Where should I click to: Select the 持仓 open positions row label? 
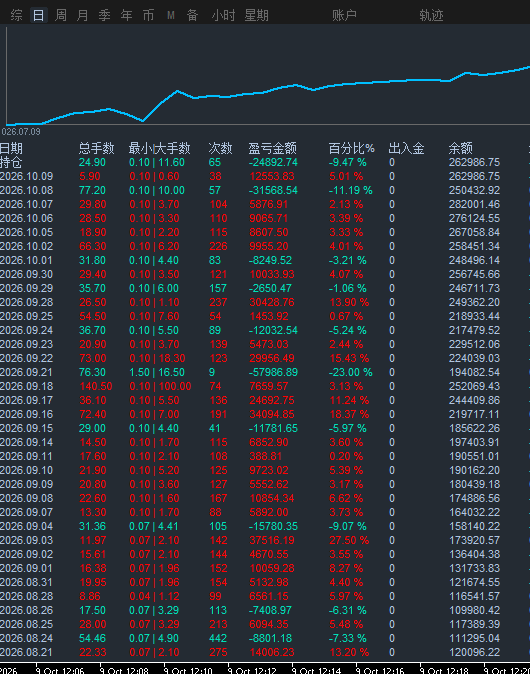point(11,162)
